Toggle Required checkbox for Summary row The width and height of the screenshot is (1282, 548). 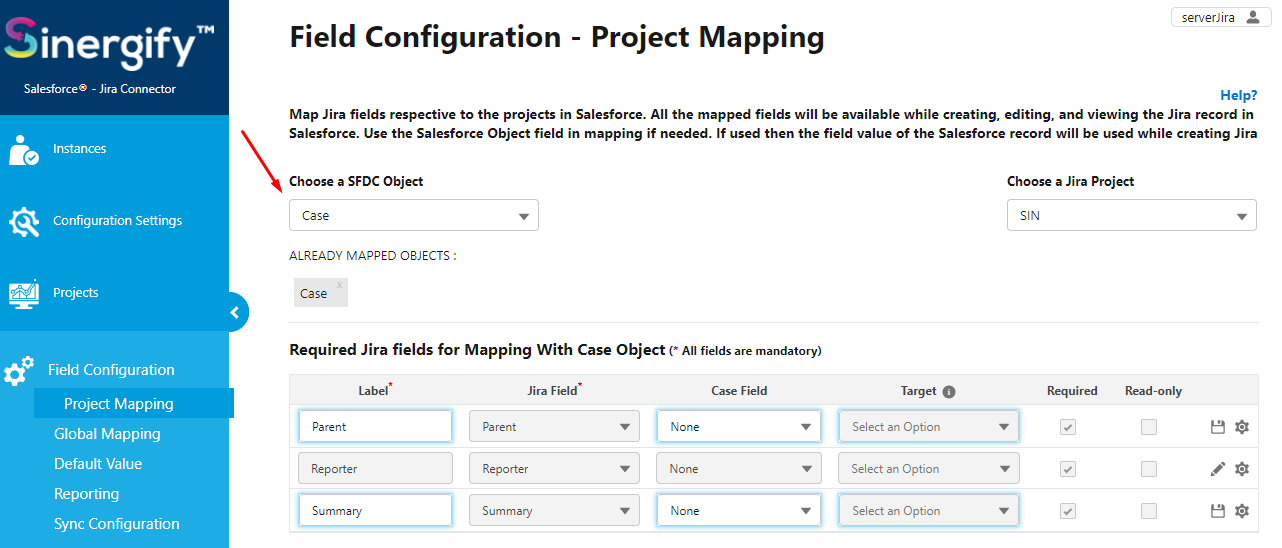click(x=1068, y=511)
